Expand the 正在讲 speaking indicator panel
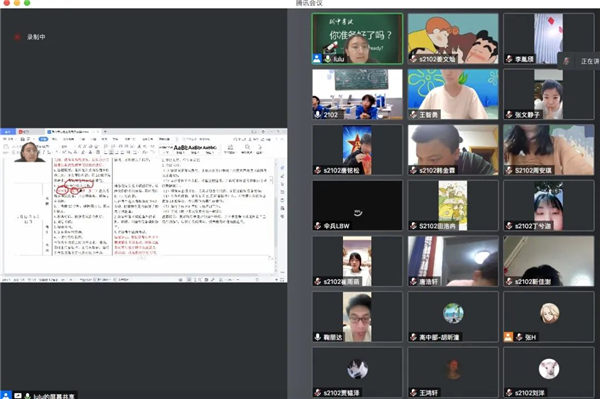This screenshot has height=399, width=600. click(579, 61)
